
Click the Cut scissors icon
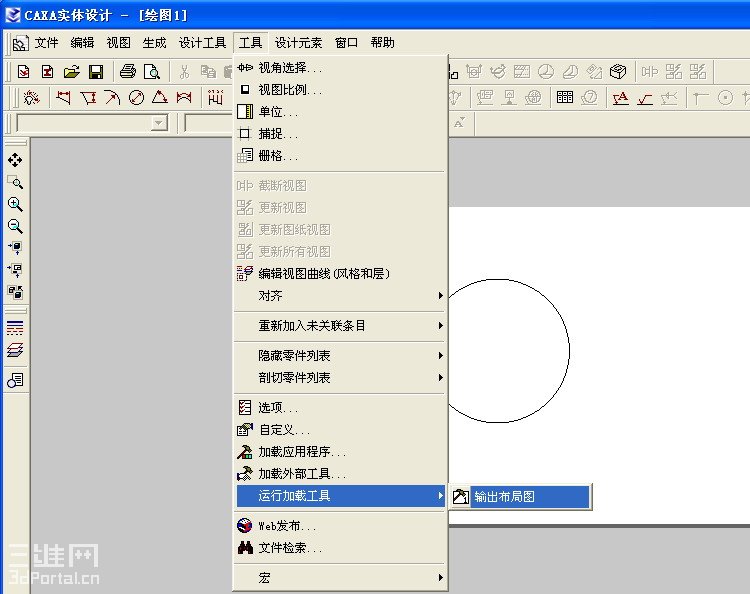click(184, 72)
